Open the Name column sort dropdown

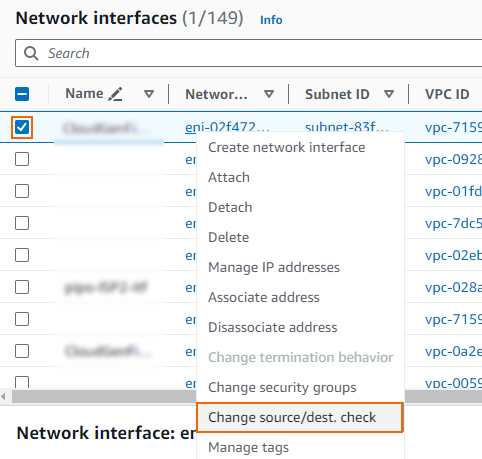149,94
